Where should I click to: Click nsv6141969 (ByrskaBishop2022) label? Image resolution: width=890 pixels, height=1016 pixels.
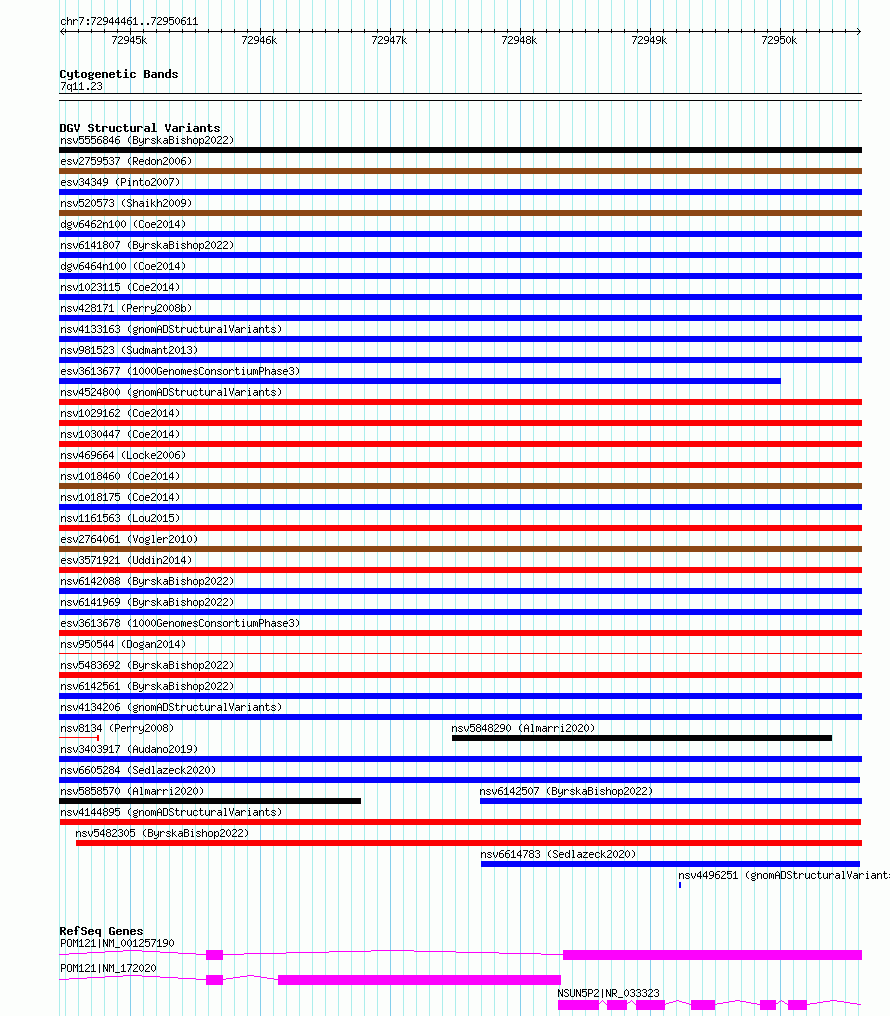click(147, 602)
